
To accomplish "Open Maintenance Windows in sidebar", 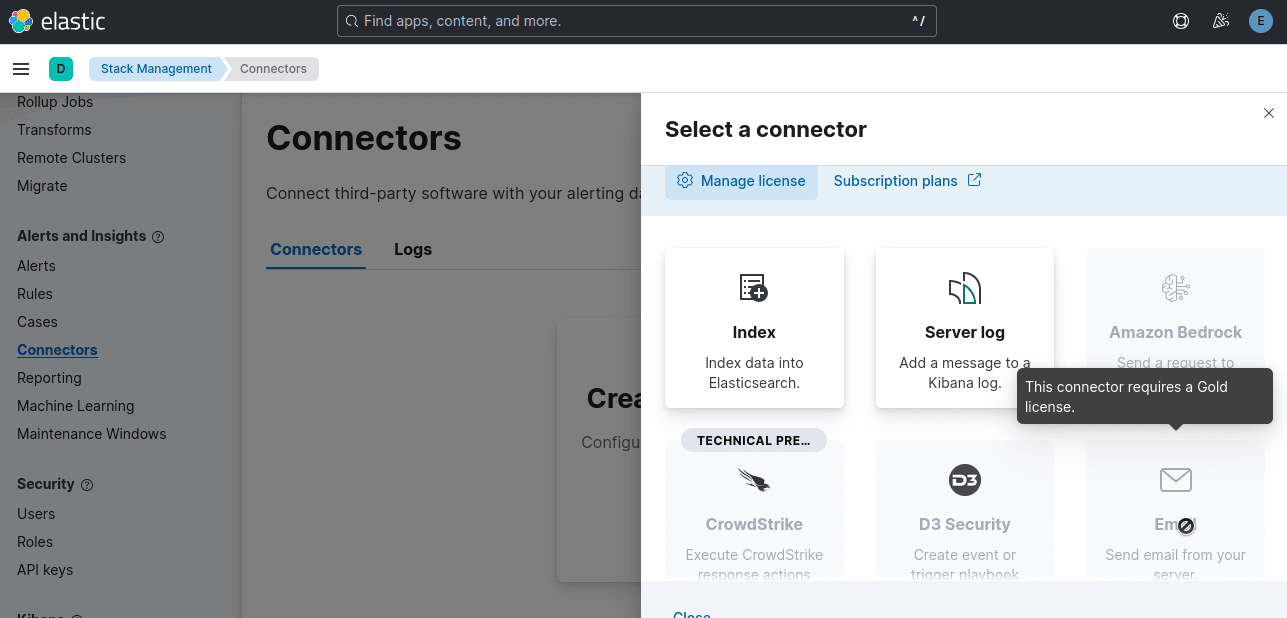I will point(91,434).
